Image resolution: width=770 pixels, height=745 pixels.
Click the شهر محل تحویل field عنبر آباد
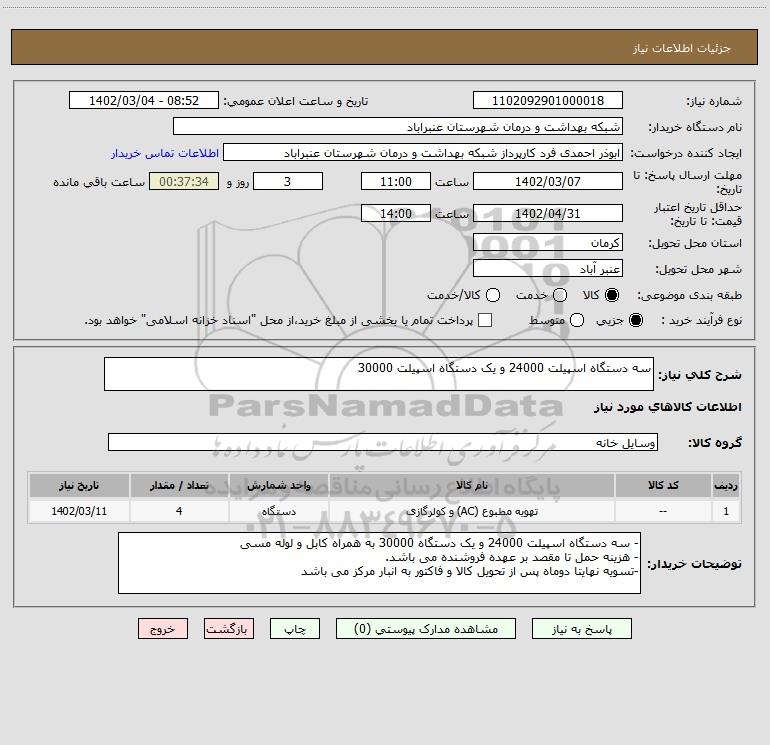coord(548,269)
